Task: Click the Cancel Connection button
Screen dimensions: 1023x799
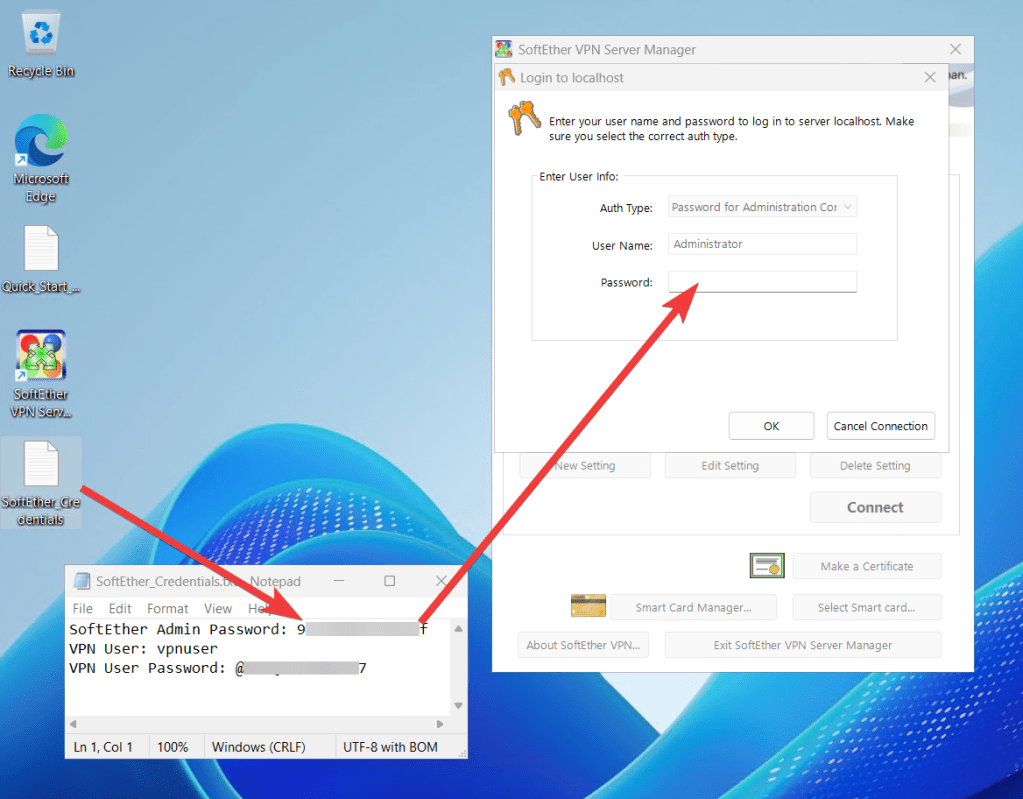Action: click(880, 426)
